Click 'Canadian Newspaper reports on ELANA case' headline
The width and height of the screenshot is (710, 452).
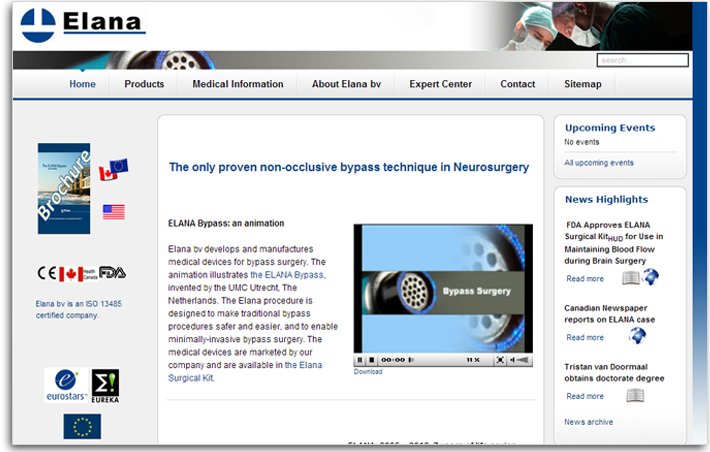(x=609, y=314)
